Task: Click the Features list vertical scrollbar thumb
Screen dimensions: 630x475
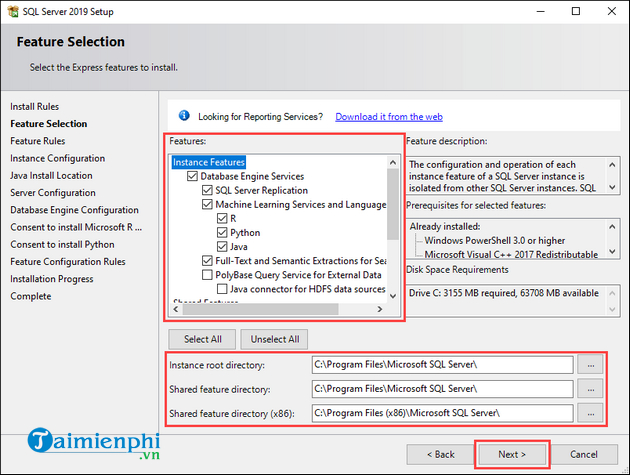Action: click(x=393, y=204)
